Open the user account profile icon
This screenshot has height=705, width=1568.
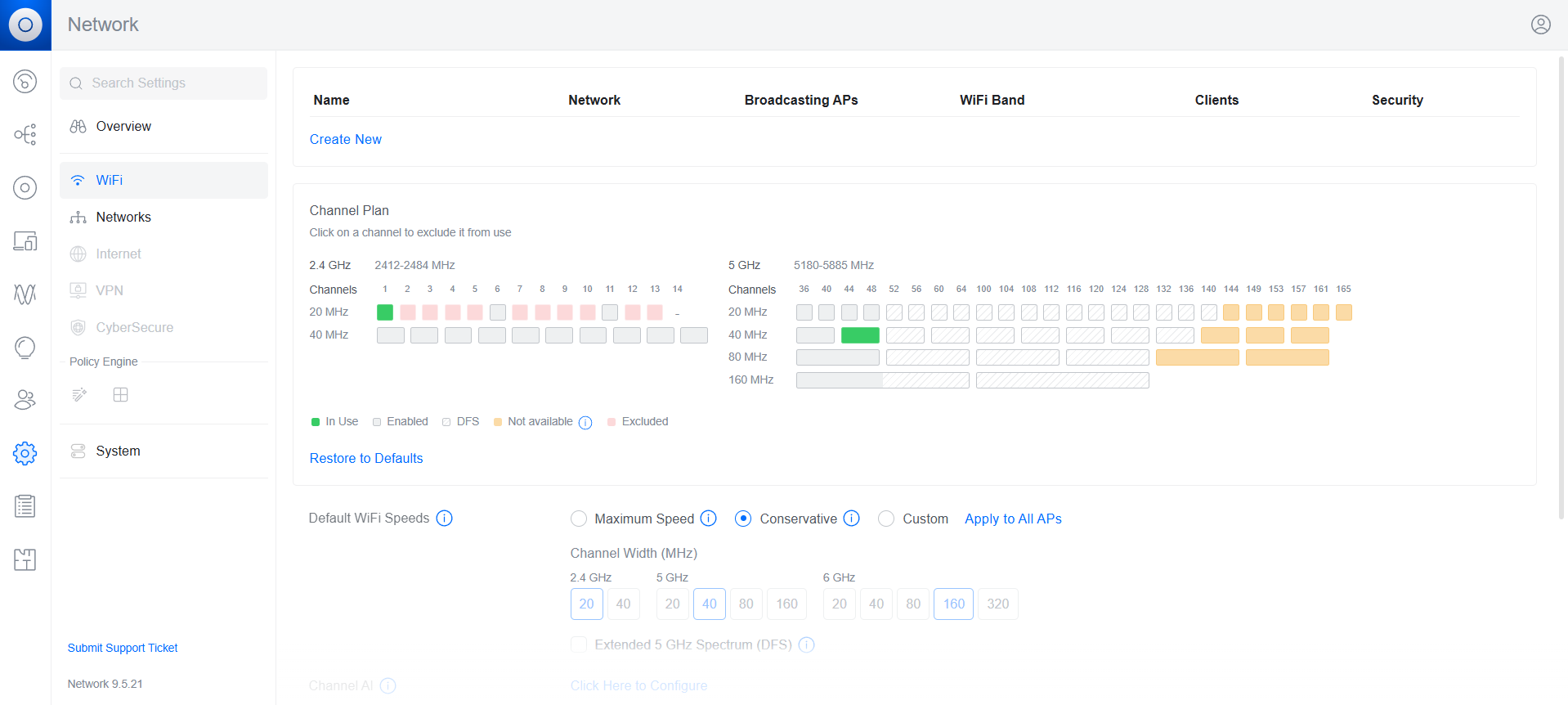click(x=1540, y=25)
